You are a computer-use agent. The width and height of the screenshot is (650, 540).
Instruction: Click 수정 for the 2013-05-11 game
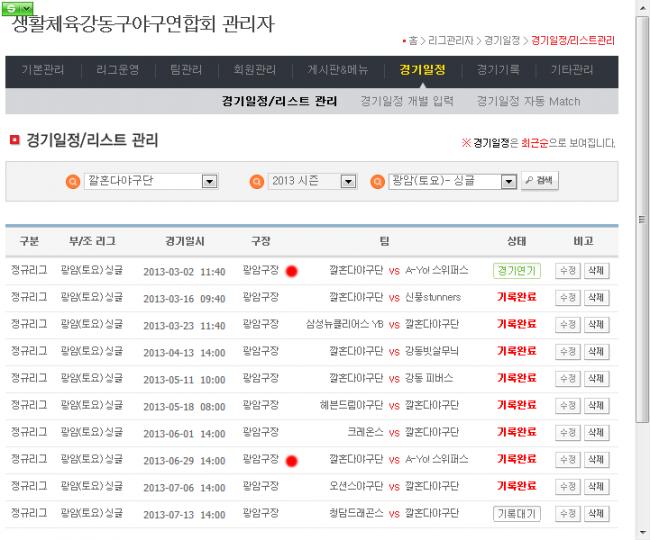click(568, 378)
